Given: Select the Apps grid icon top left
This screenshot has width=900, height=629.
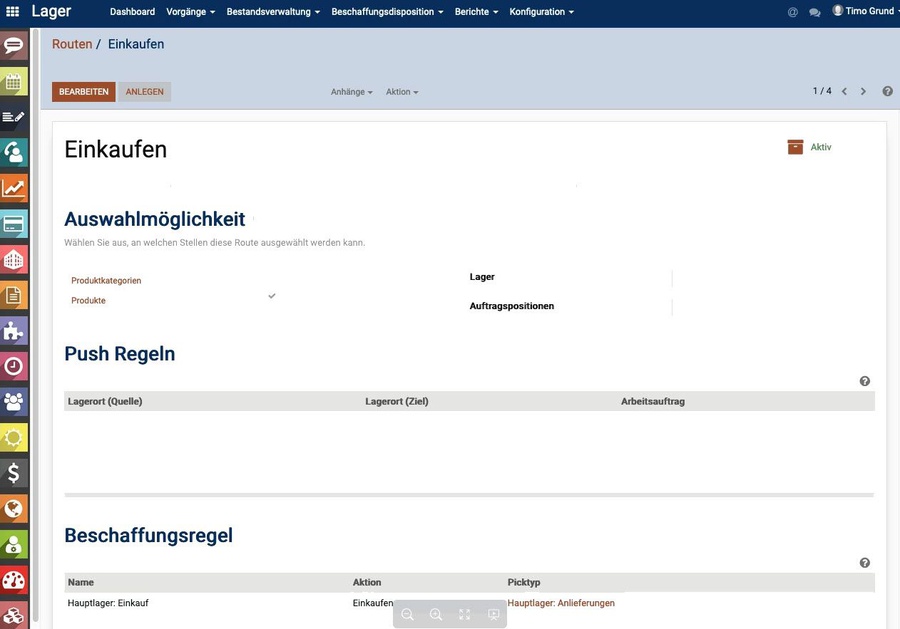Looking at the screenshot, I should click(11, 11).
